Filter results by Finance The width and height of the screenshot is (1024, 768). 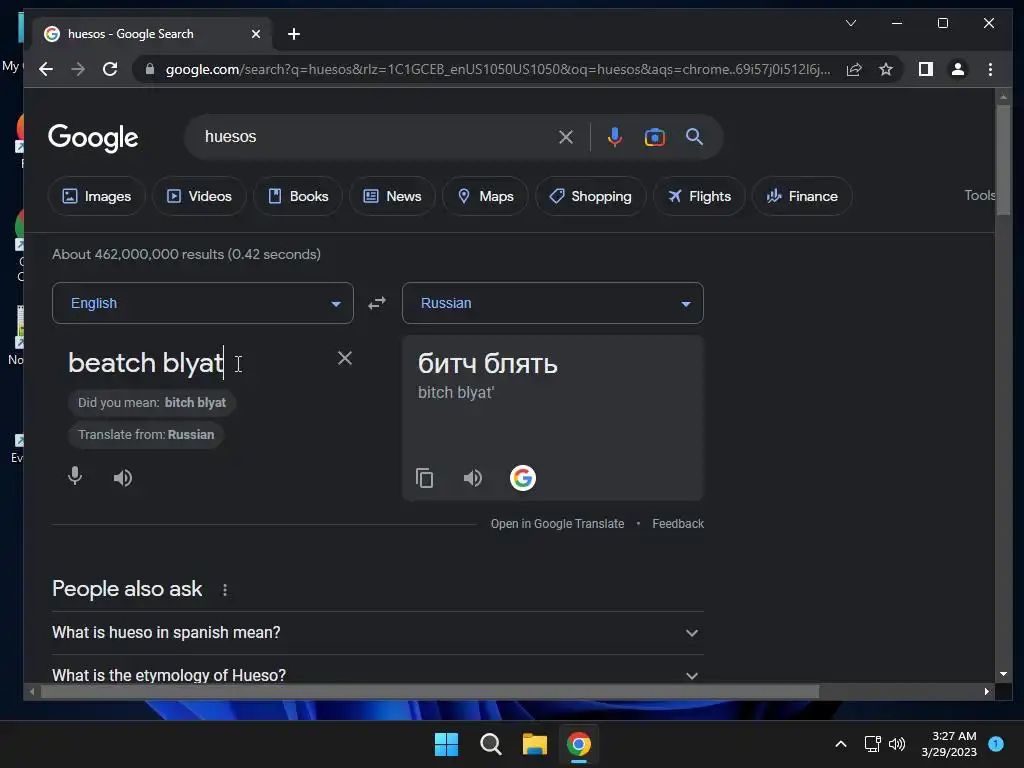tap(802, 196)
